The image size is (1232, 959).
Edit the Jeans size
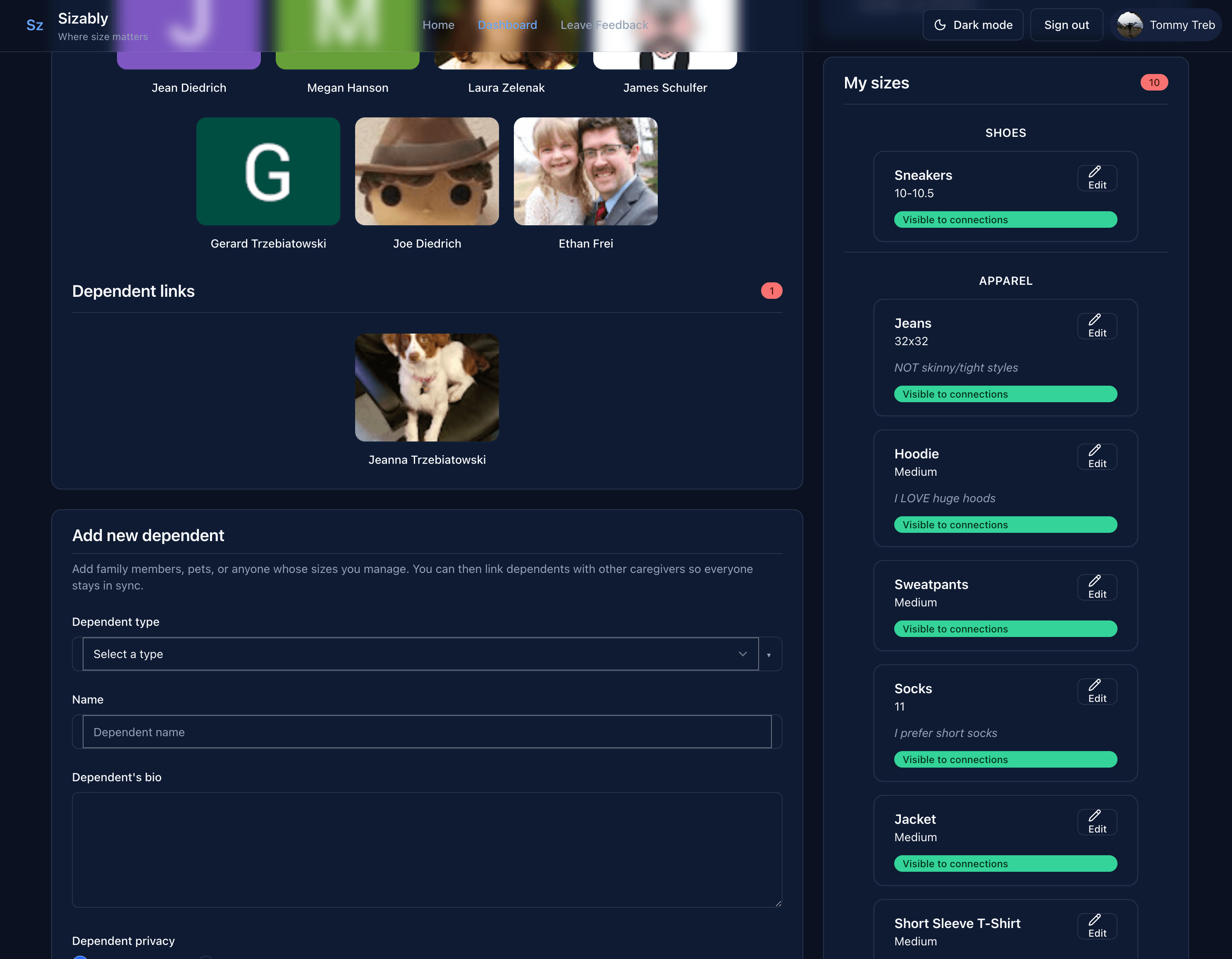pyautogui.click(x=1097, y=326)
